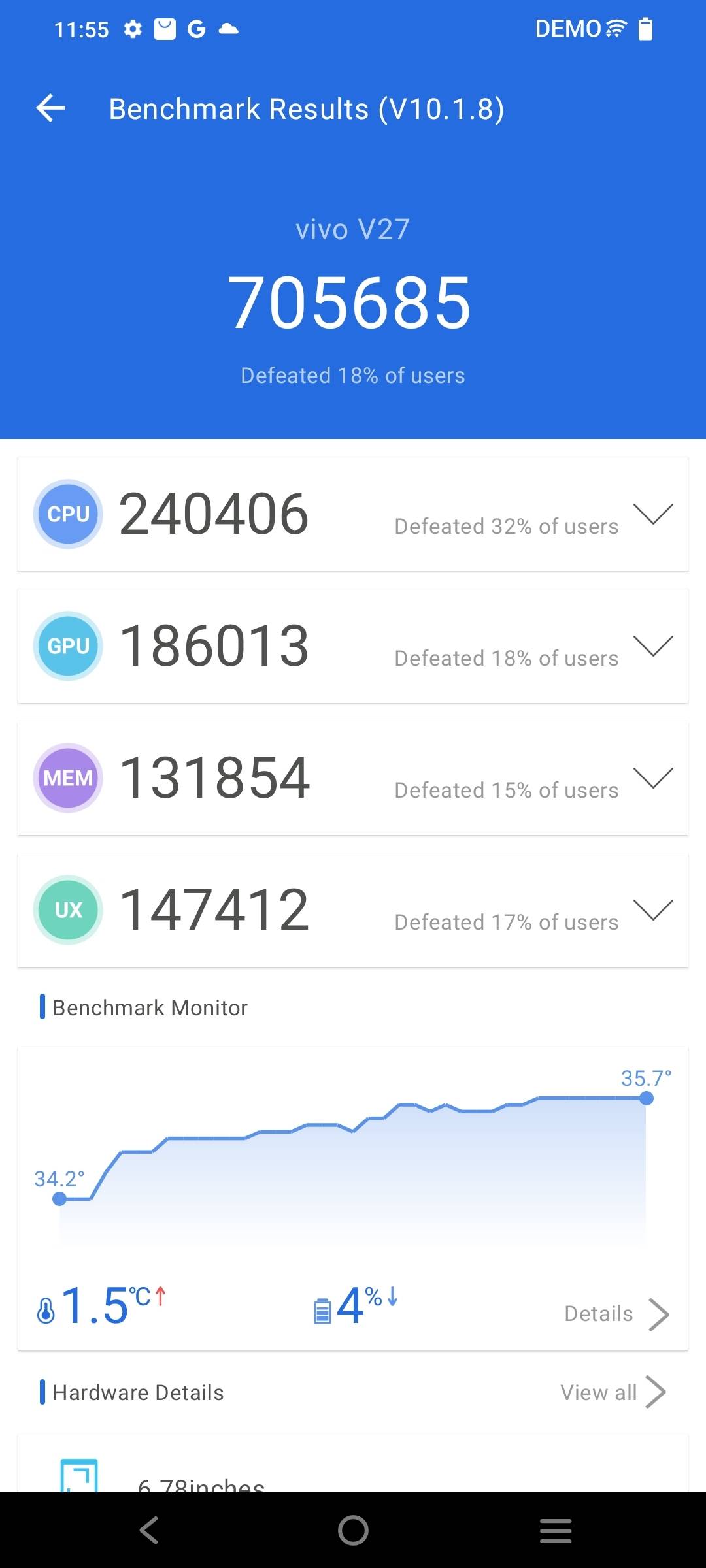Tap the Benchmark Monitor heading
This screenshot has height=1568, width=706.
coord(150,1008)
